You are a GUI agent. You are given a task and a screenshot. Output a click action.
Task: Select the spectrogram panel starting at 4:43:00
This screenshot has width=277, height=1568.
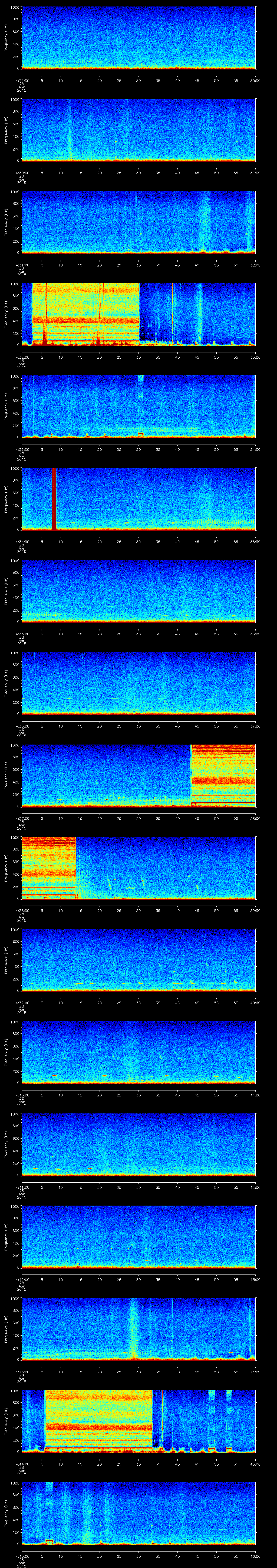tap(138, 1329)
